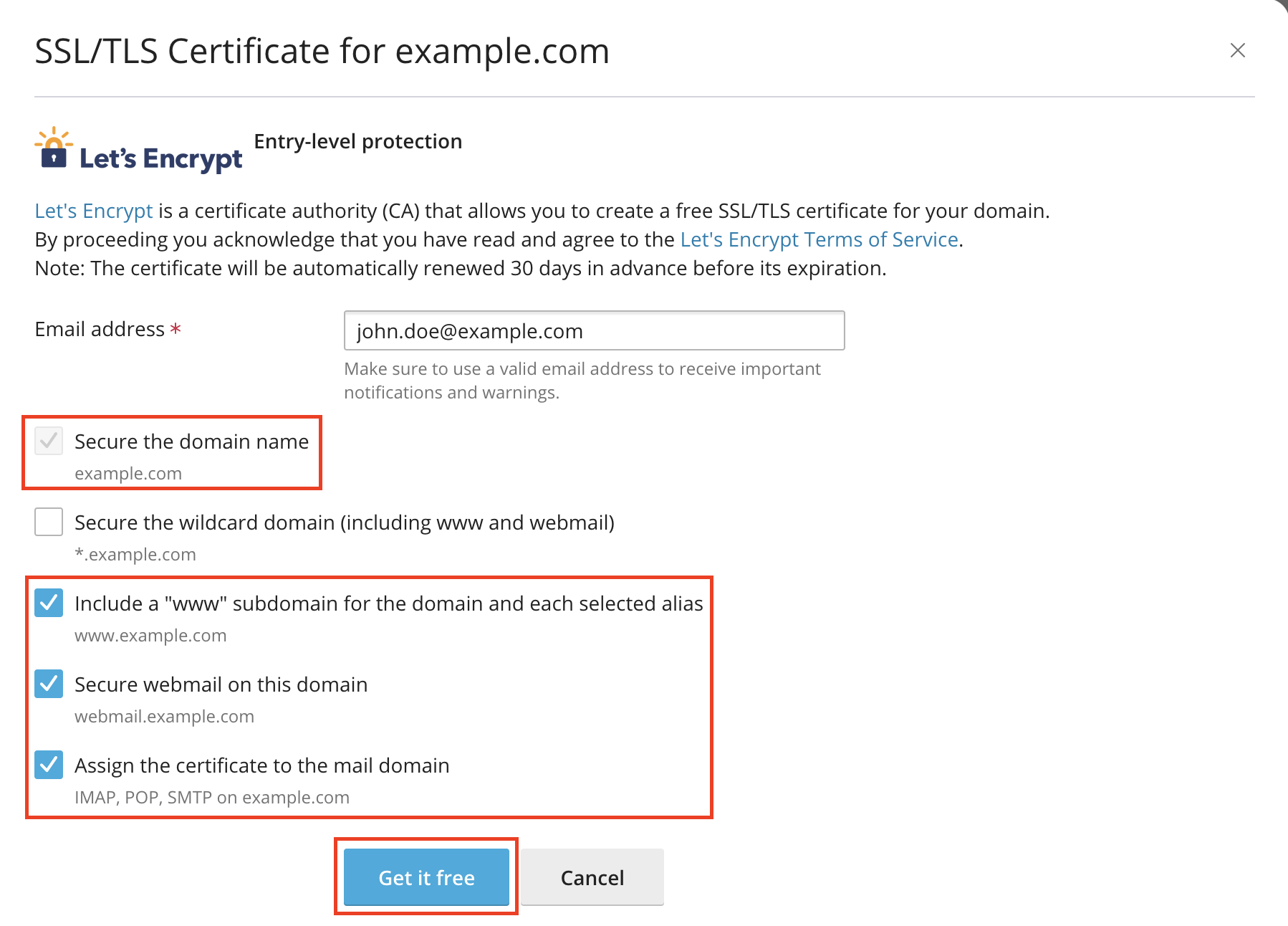The width and height of the screenshot is (1288, 926).
Task: Click the webmail.example.com hint text
Action: pyautogui.click(x=164, y=717)
